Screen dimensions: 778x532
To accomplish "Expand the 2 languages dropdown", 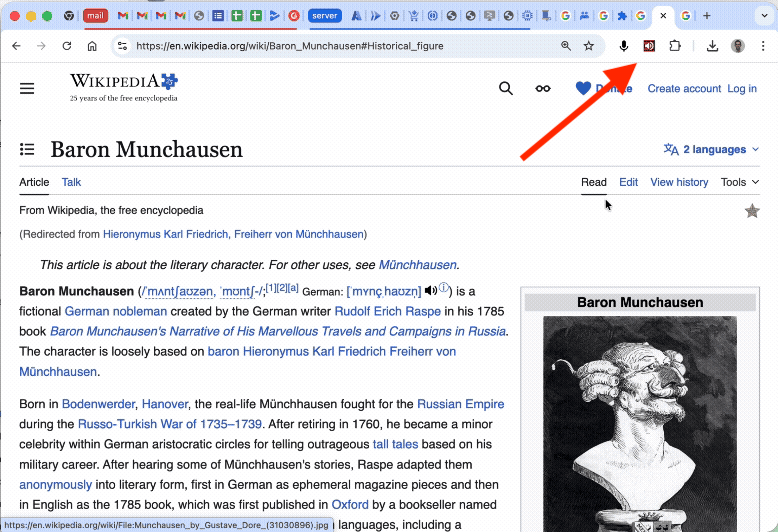I will coord(711,150).
